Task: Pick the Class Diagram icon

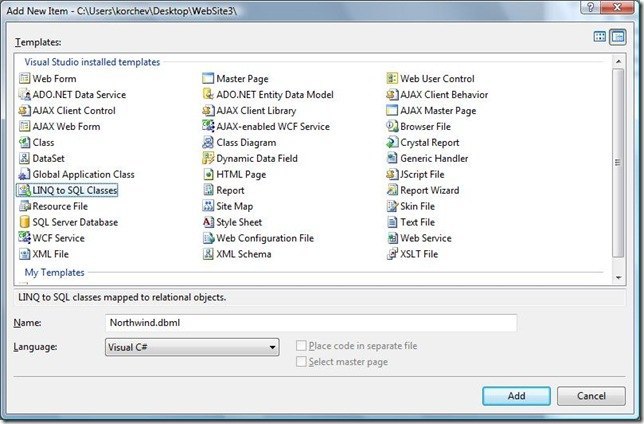Action: [x=208, y=142]
